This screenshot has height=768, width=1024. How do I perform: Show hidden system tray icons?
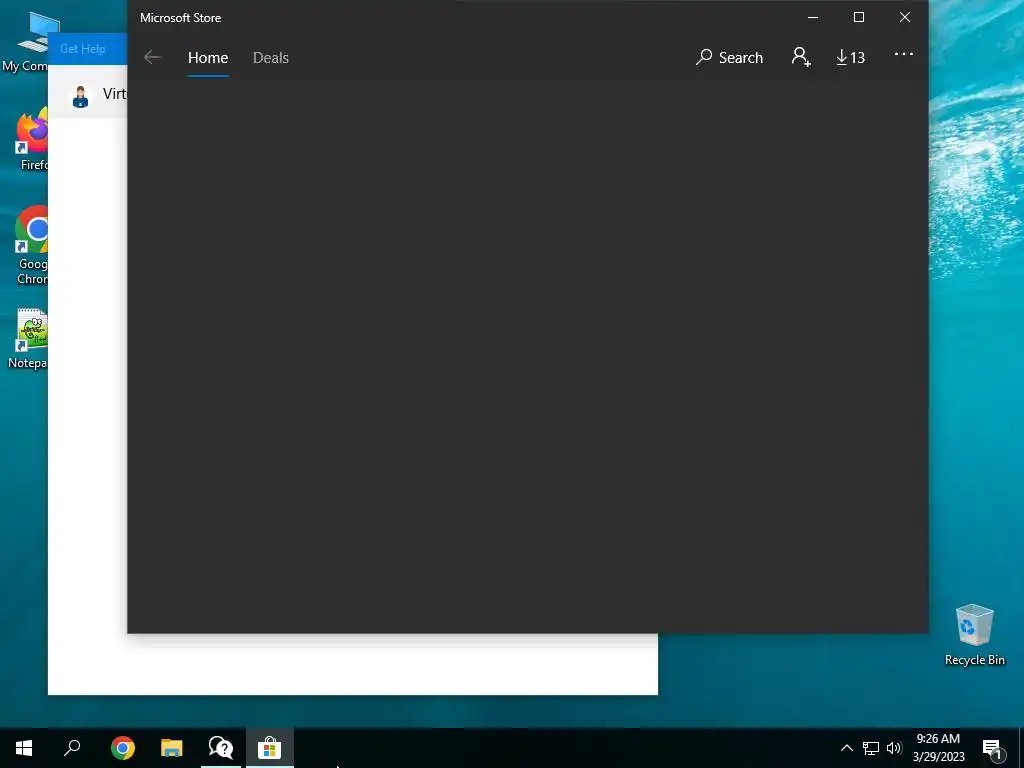pos(846,748)
